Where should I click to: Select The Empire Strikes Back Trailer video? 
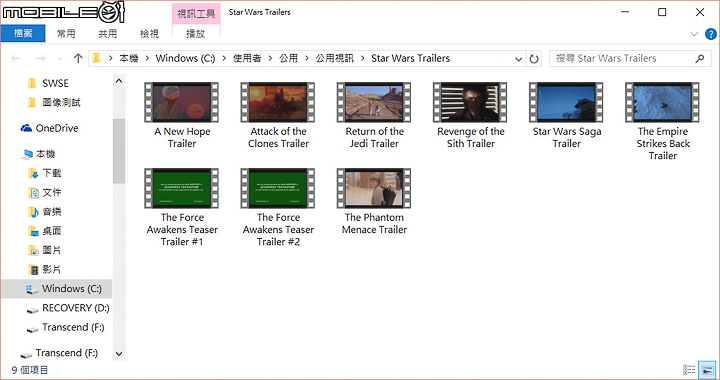point(663,122)
